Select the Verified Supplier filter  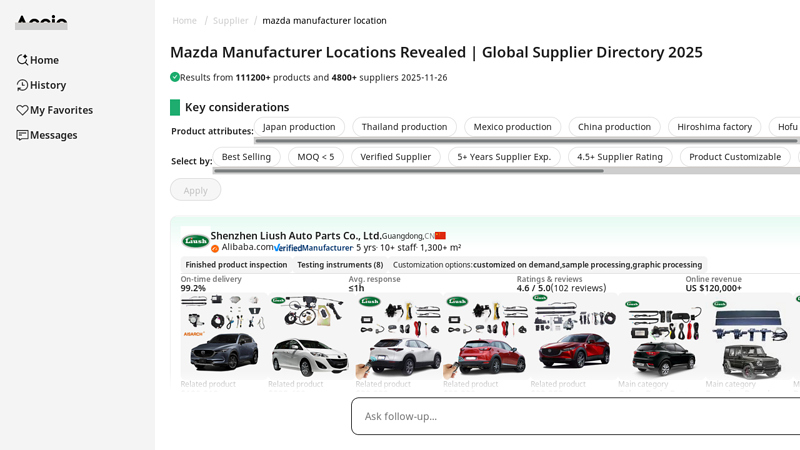point(395,157)
